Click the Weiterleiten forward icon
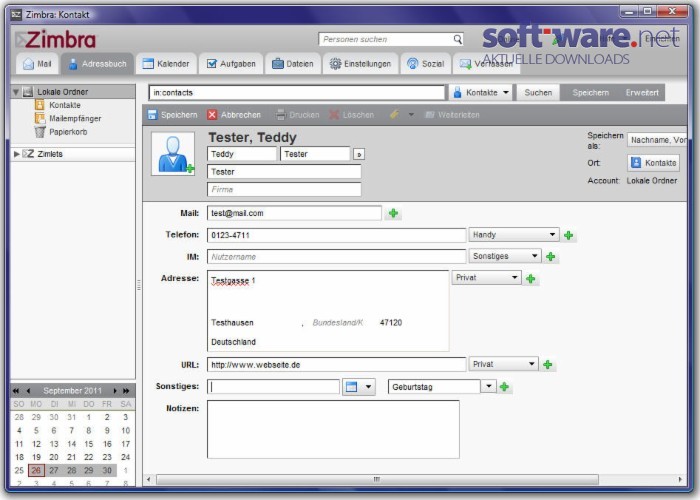700x500 pixels. [x=429, y=115]
